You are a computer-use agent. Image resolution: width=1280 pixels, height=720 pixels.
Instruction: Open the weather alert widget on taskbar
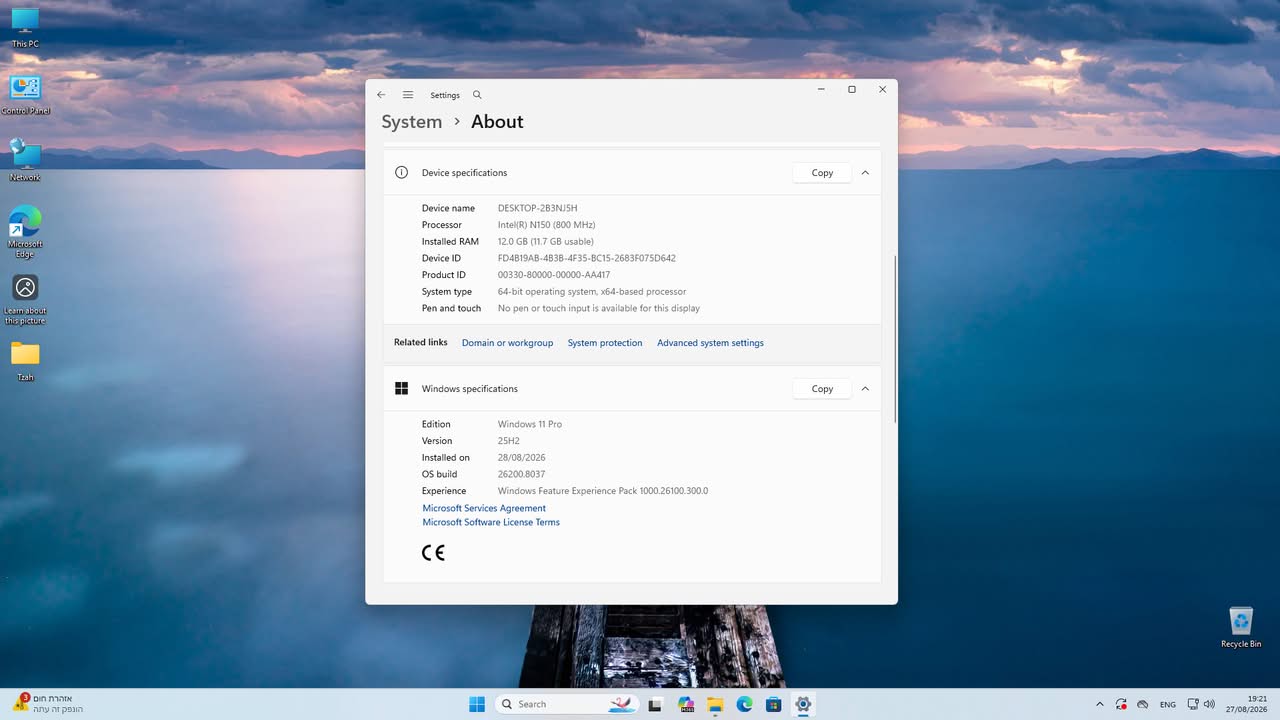[48, 704]
